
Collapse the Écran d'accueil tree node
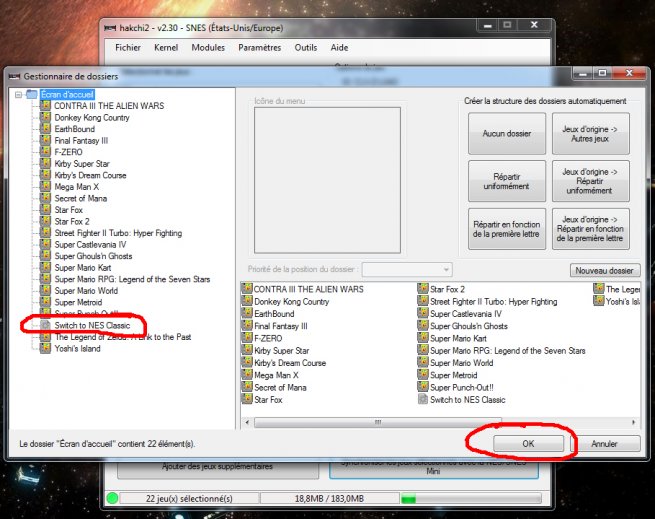[x=18, y=95]
